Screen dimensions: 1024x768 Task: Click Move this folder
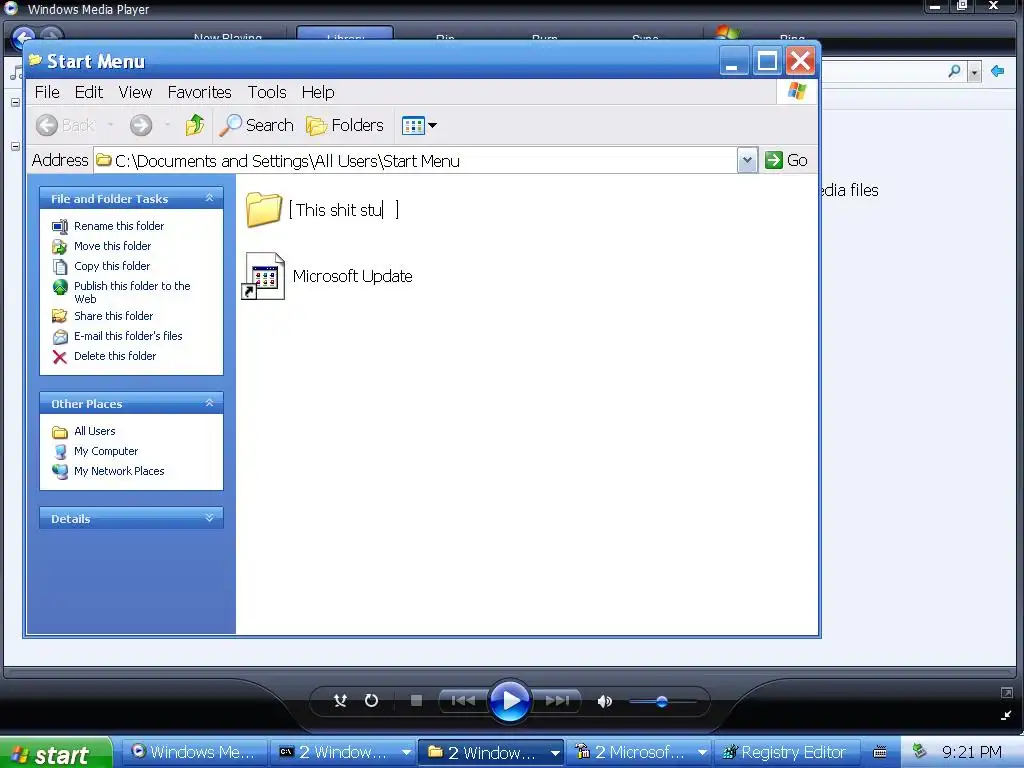112,246
